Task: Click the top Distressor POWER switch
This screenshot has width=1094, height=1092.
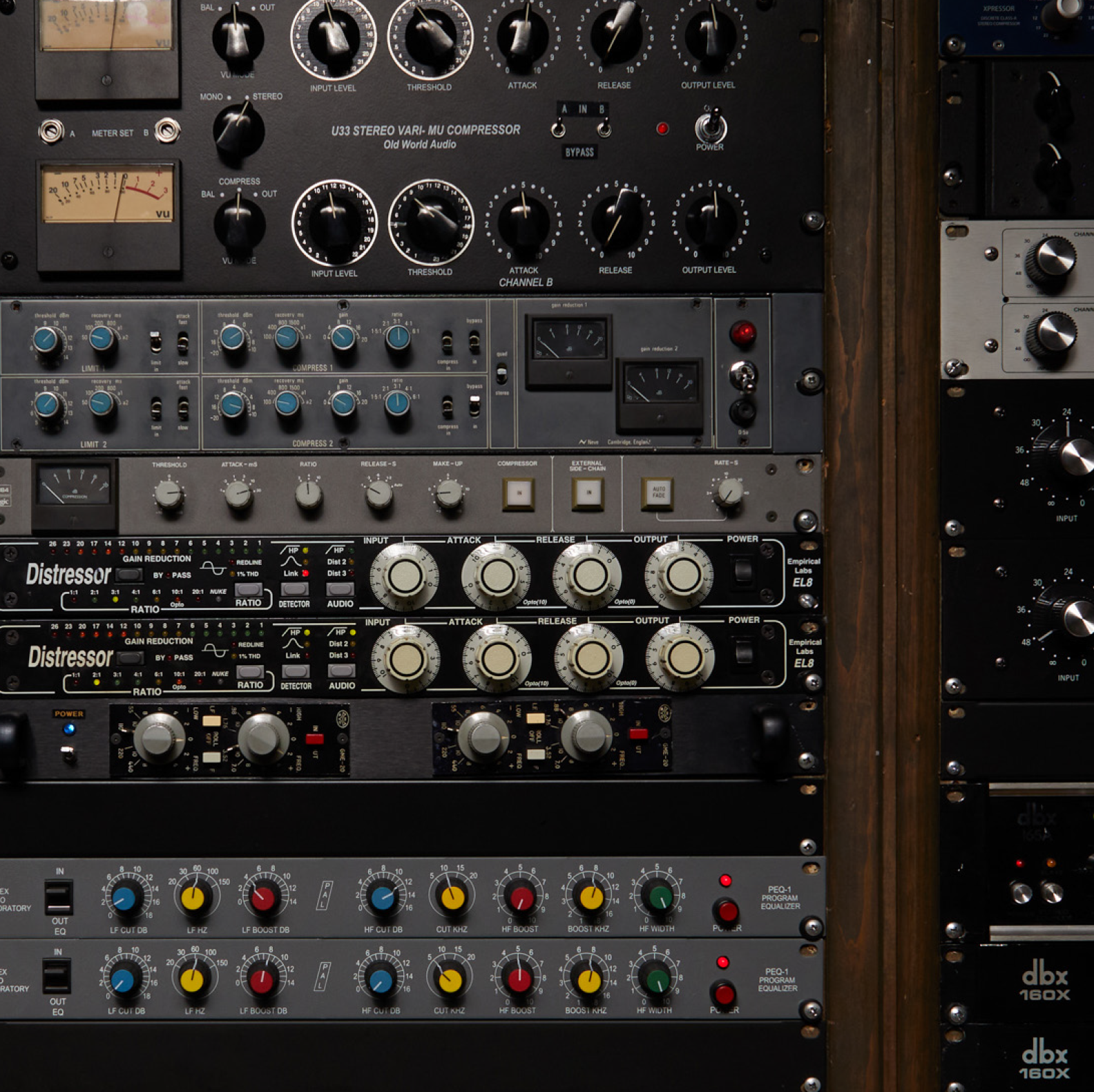Action: point(742,571)
